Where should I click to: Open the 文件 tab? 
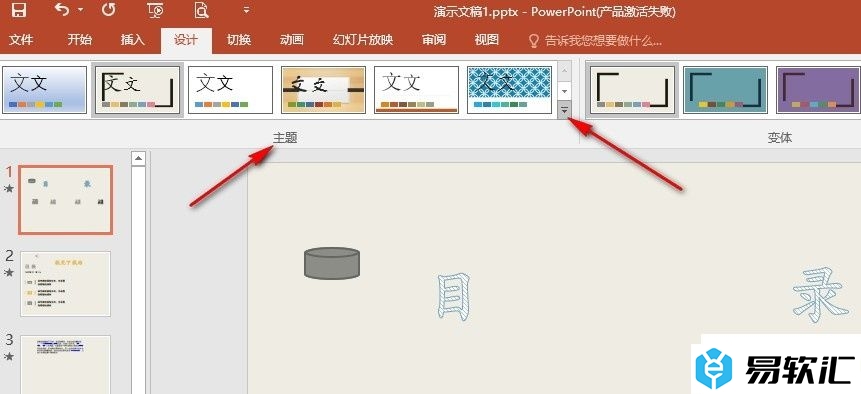21,40
